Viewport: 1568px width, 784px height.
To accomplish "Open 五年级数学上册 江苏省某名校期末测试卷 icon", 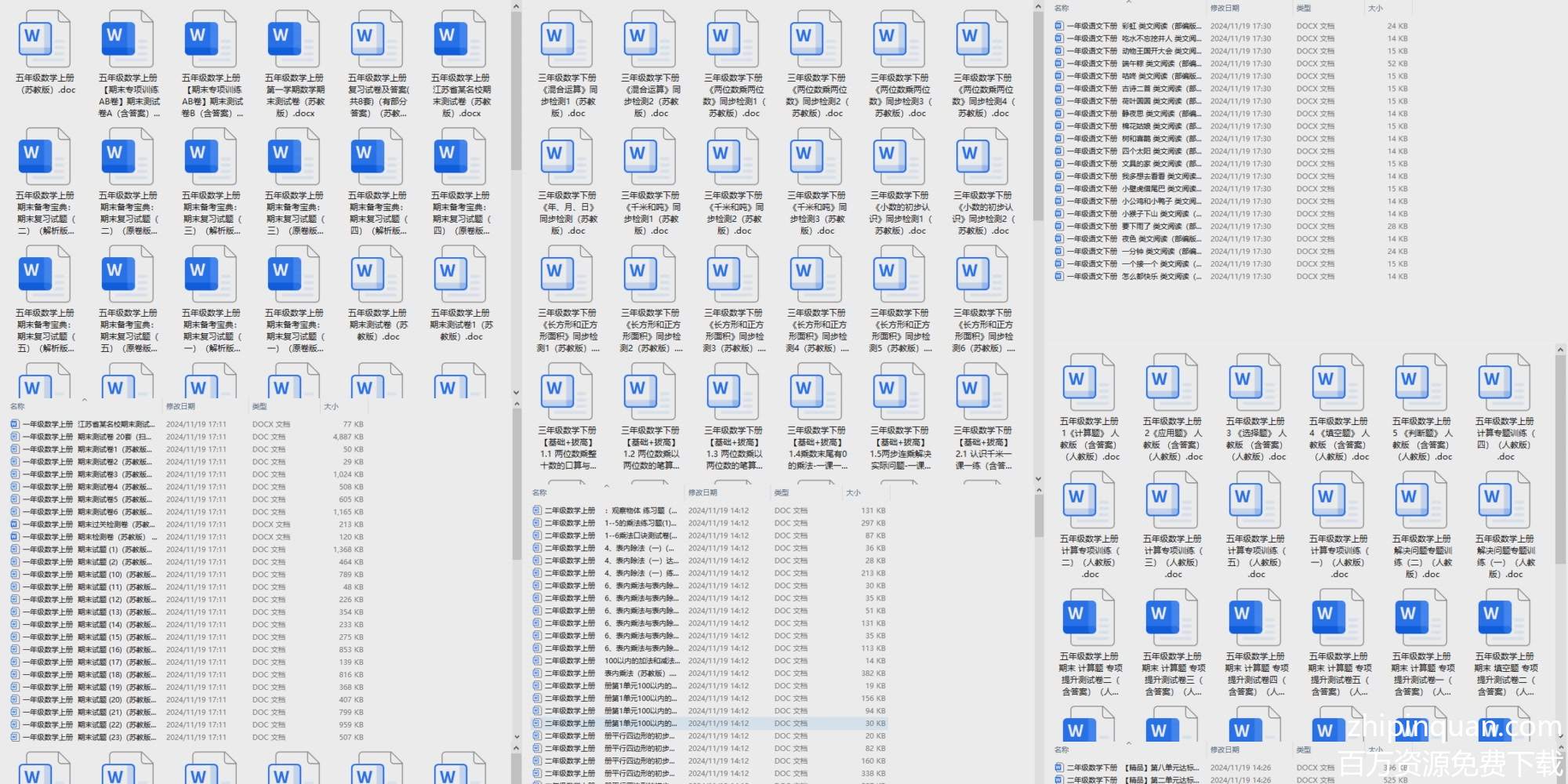I will (x=460, y=41).
